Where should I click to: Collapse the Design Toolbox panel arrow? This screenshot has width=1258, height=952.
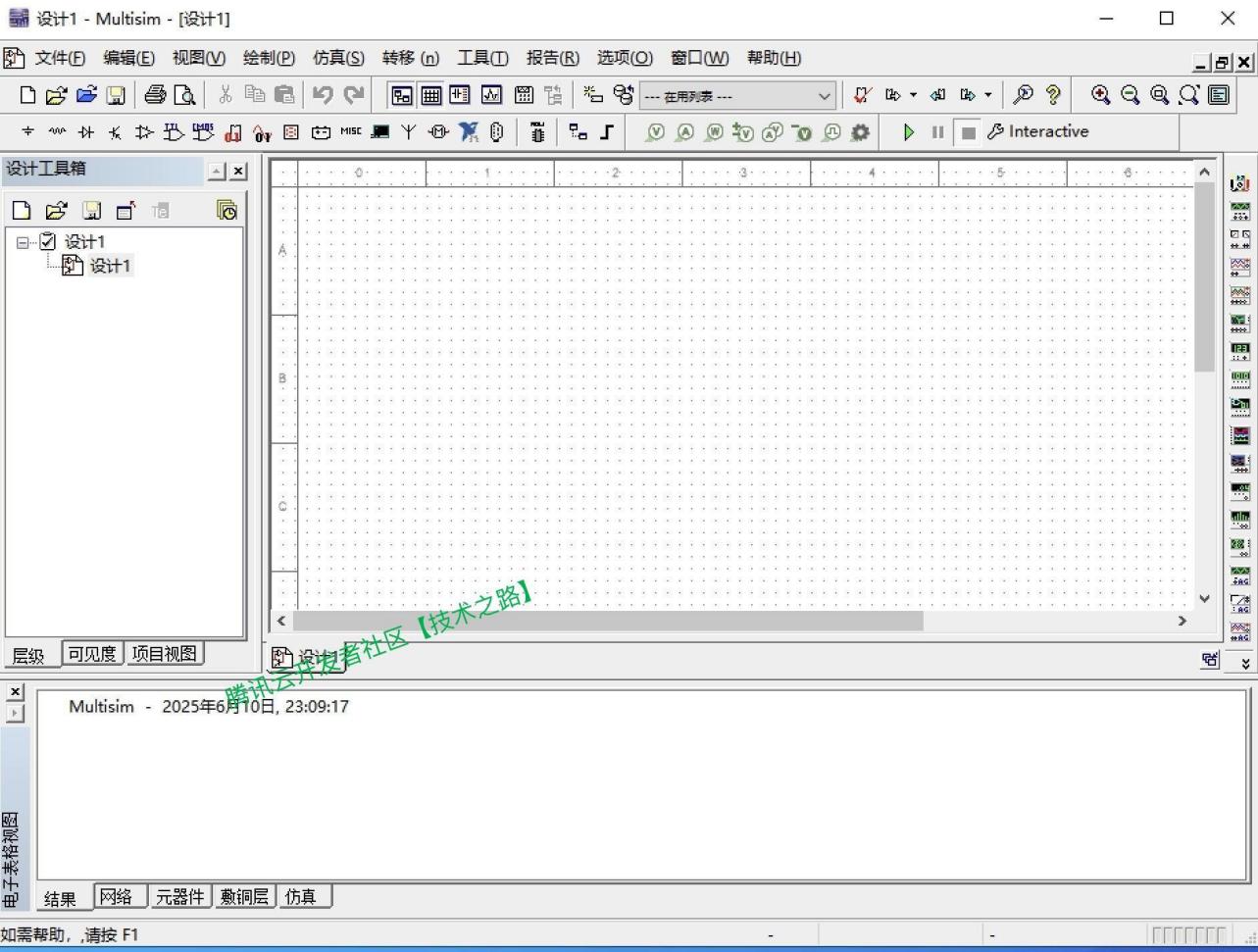click(218, 171)
